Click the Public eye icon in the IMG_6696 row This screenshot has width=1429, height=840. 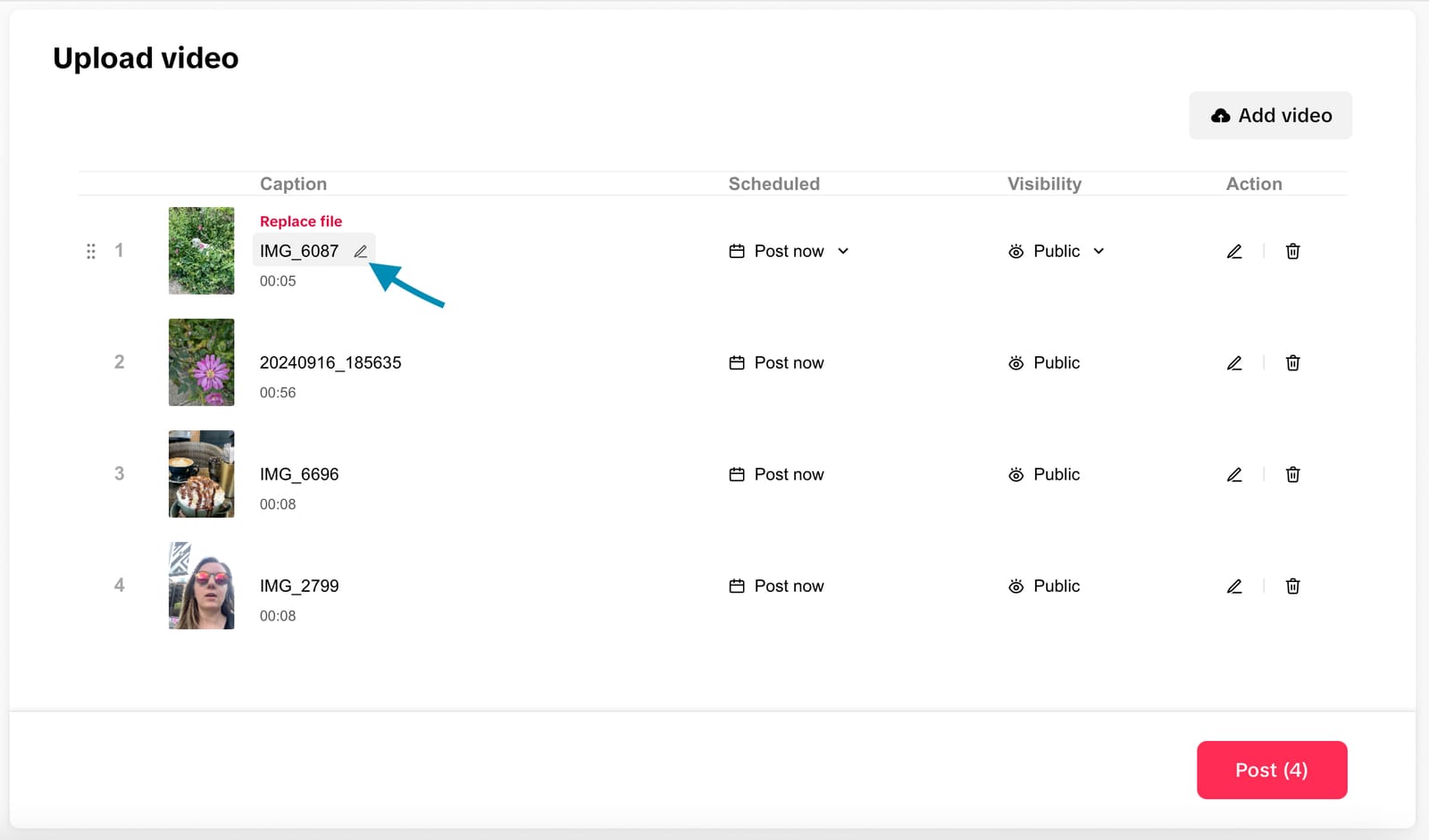click(x=1015, y=474)
